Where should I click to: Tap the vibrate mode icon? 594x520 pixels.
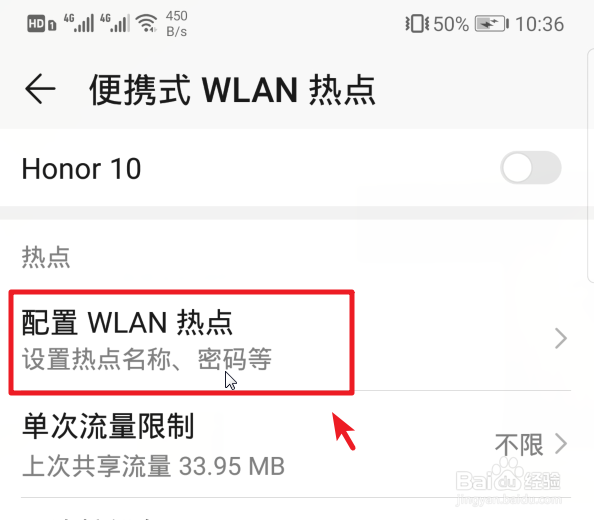[417, 23]
